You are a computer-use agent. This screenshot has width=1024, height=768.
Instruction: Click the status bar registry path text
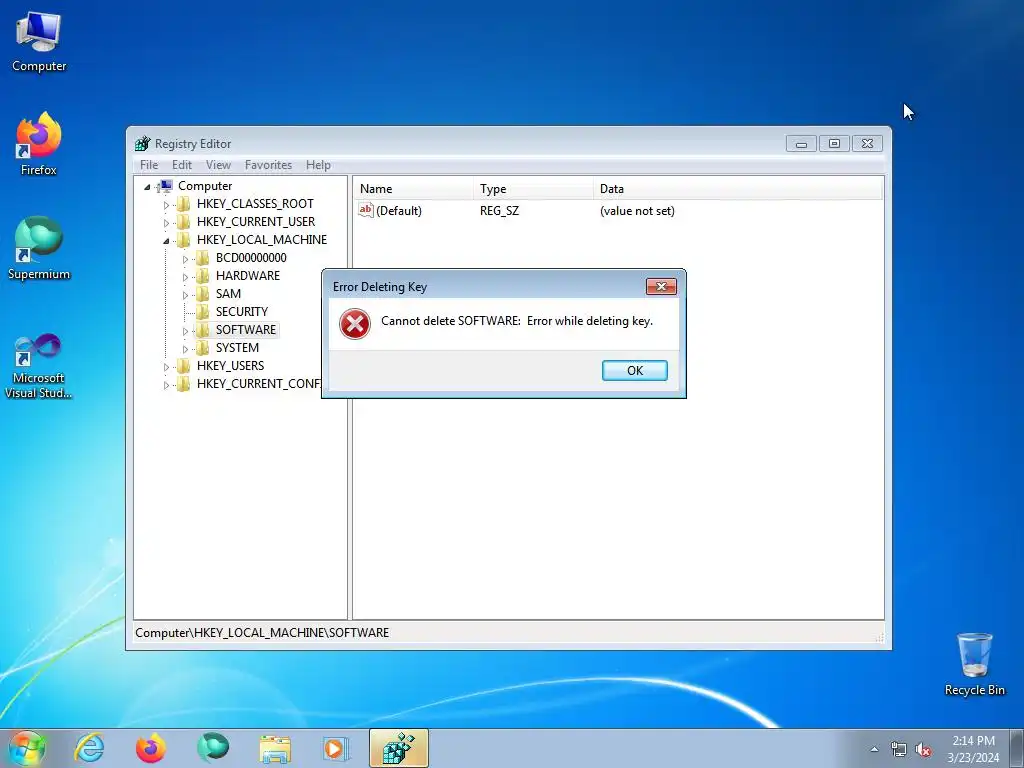click(x=262, y=633)
